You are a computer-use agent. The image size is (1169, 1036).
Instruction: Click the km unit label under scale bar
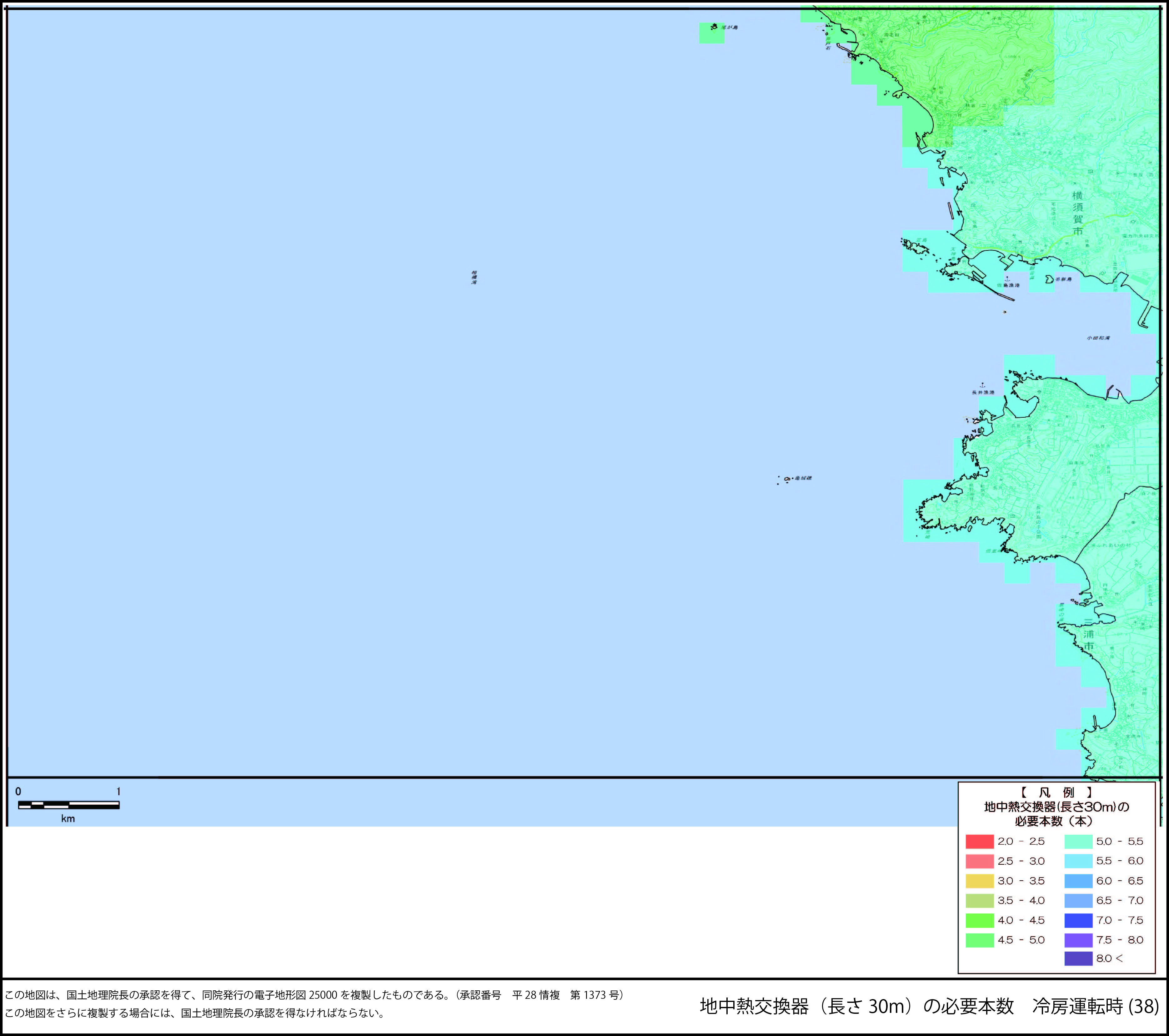(68, 819)
